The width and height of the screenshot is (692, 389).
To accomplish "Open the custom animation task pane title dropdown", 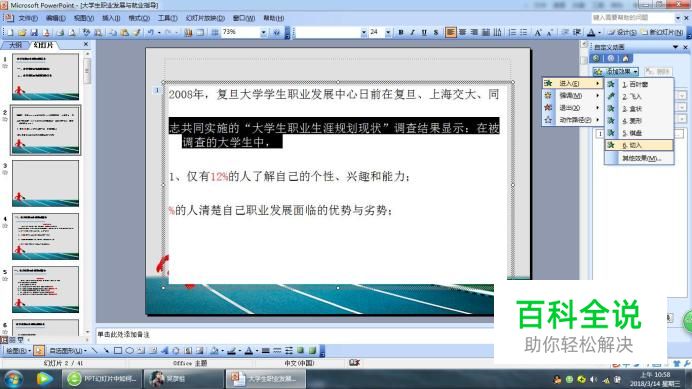I will point(675,47).
